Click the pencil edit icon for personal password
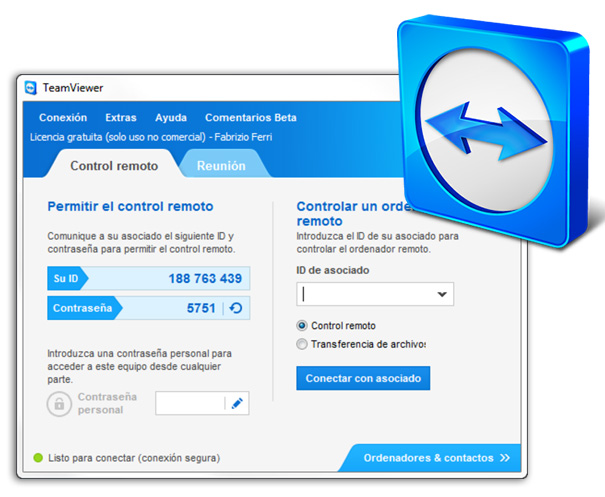The width and height of the screenshot is (605, 497). pyautogui.click(x=237, y=403)
